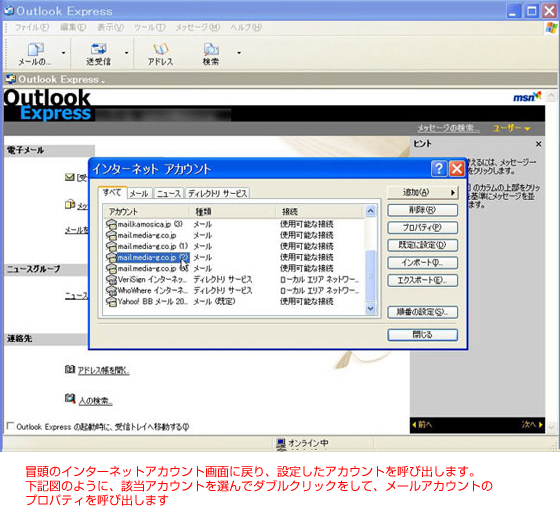Click the 既定に設定(D) button
Screen dimensions: 560x522
coord(422,245)
